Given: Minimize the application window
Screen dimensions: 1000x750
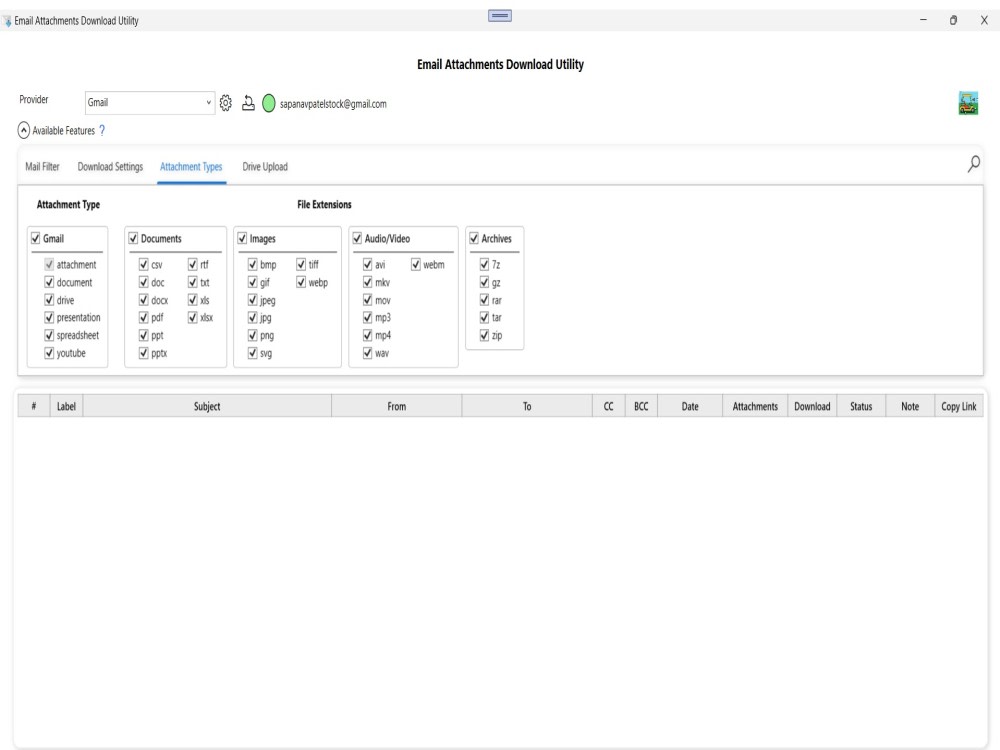Looking at the screenshot, I should (923, 20).
